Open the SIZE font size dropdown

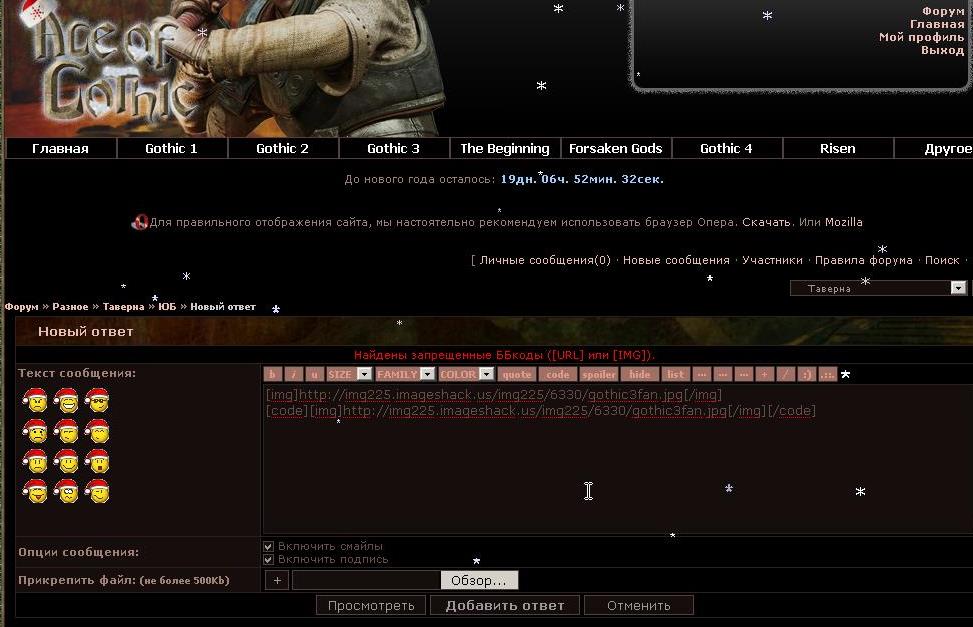pyautogui.click(x=349, y=374)
